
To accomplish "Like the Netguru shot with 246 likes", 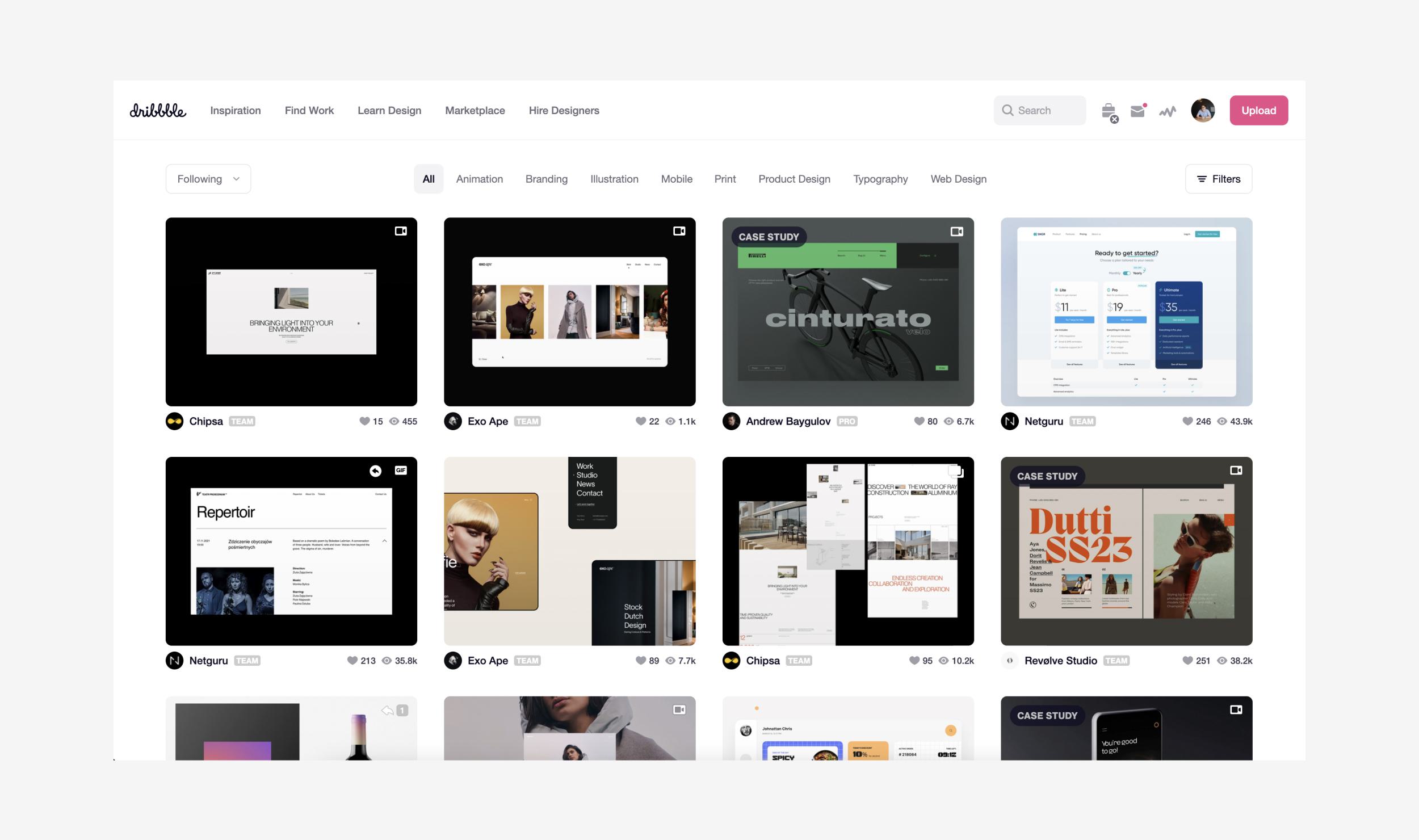I will [x=1187, y=421].
